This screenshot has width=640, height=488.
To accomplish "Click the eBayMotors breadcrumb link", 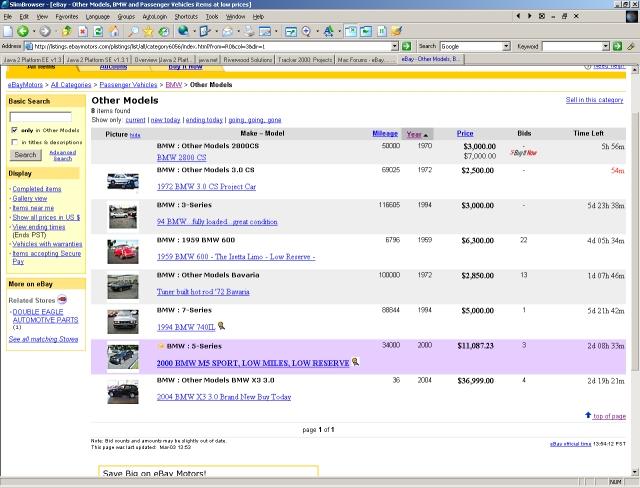I will coord(25,85).
